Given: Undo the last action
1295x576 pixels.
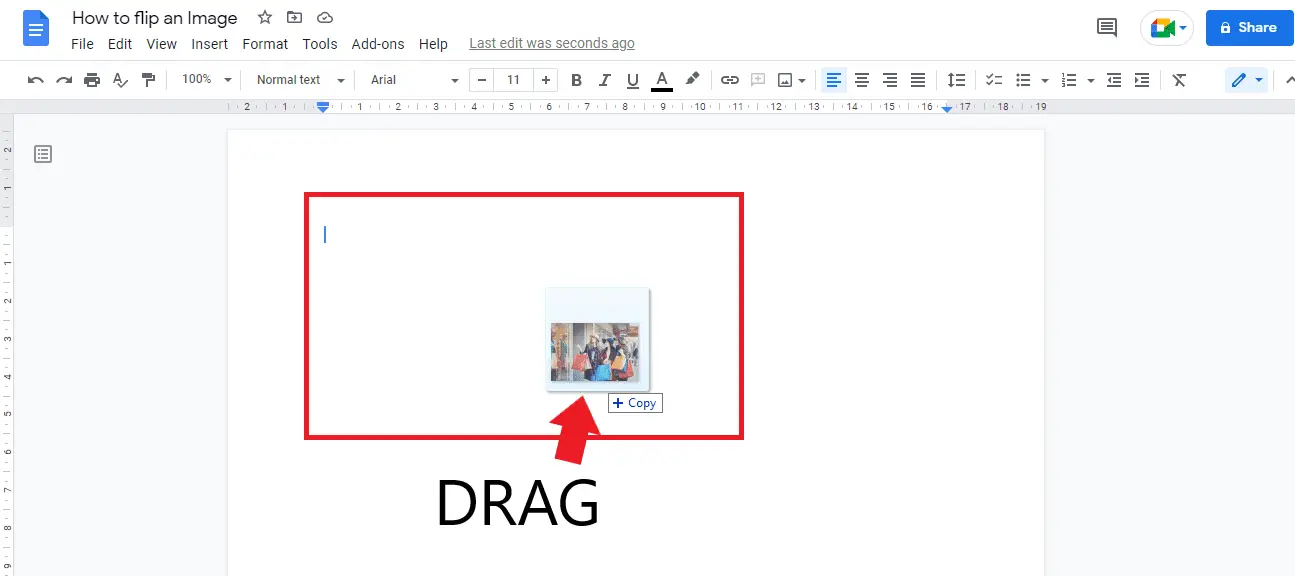Looking at the screenshot, I should click(x=35, y=79).
